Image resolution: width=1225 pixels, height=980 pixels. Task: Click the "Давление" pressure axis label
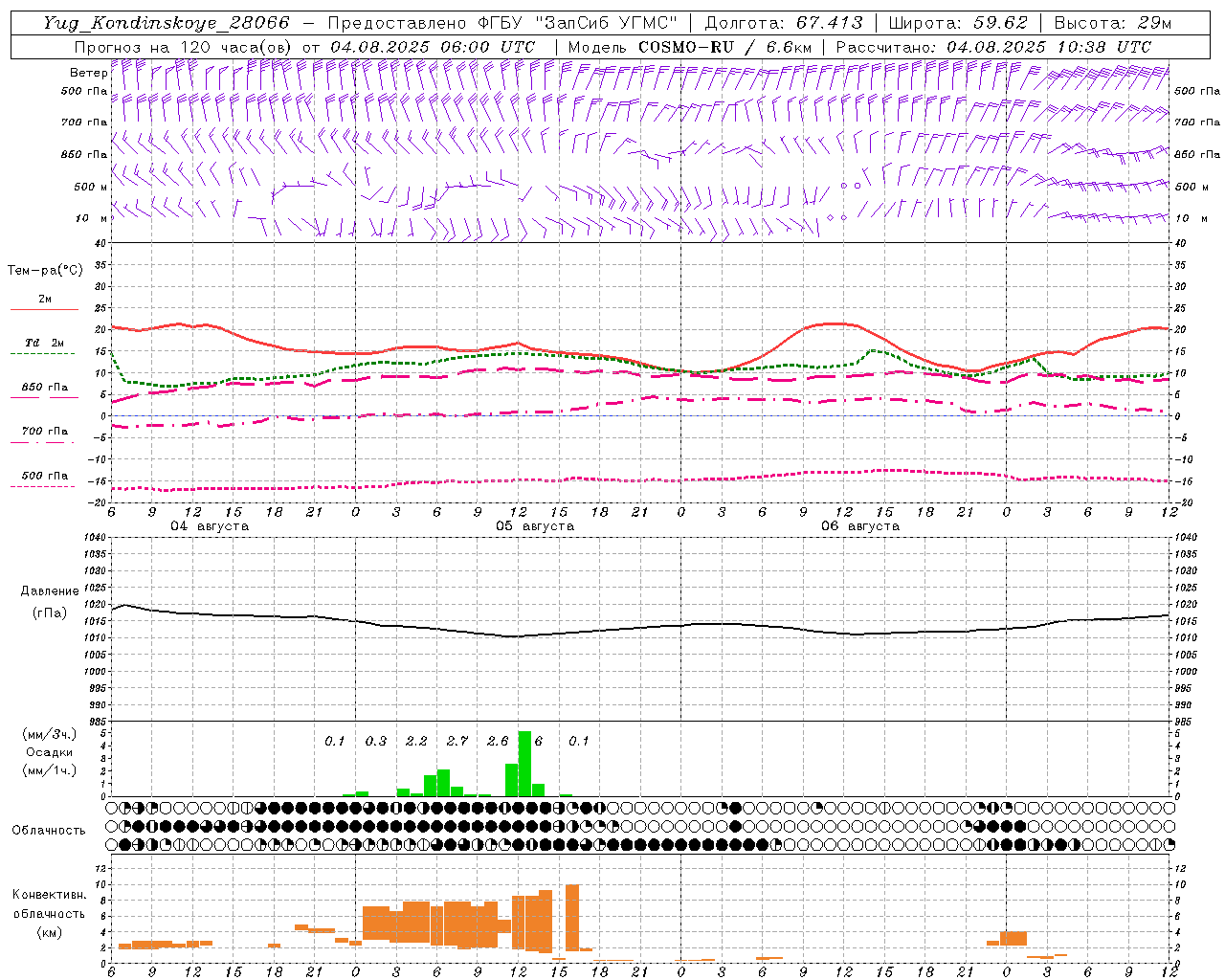(x=50, y=591)
